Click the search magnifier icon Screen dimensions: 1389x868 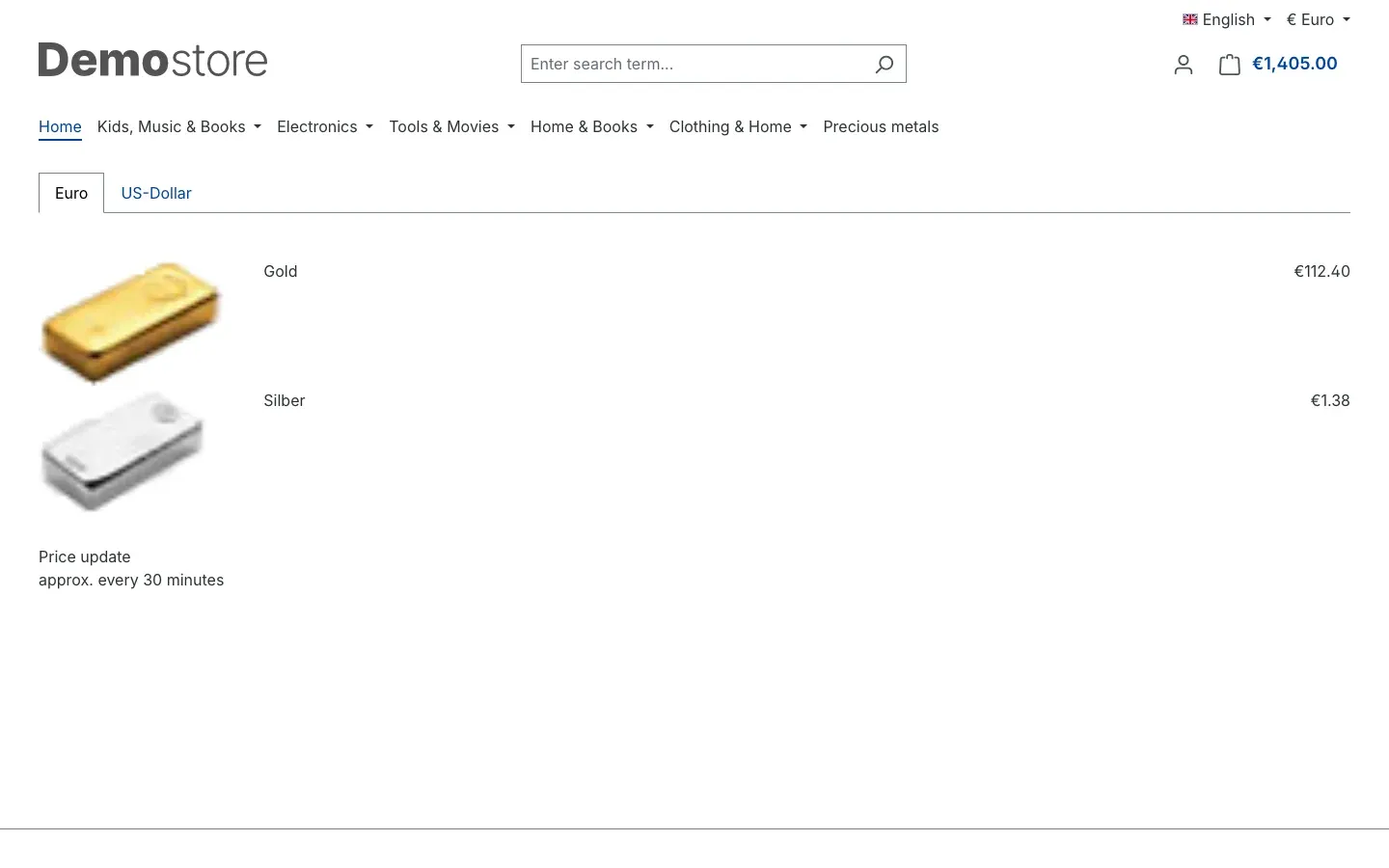(885, 65)
